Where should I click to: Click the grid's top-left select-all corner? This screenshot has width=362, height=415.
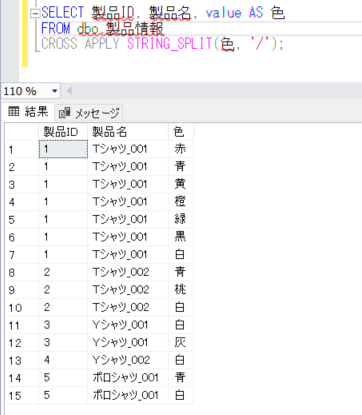(22, 132)
